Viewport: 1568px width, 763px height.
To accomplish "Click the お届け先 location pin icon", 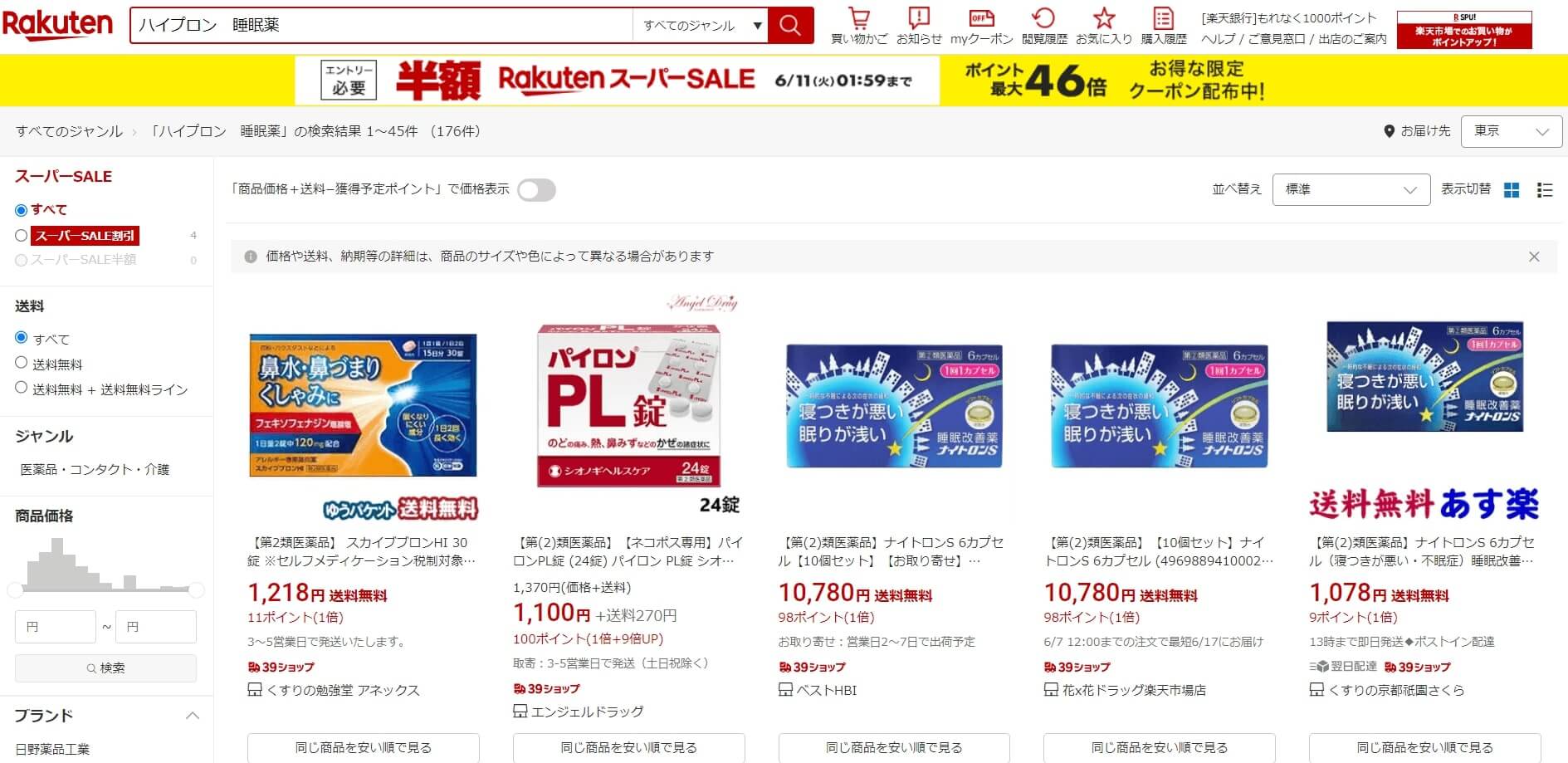I will pos(1389,131).
